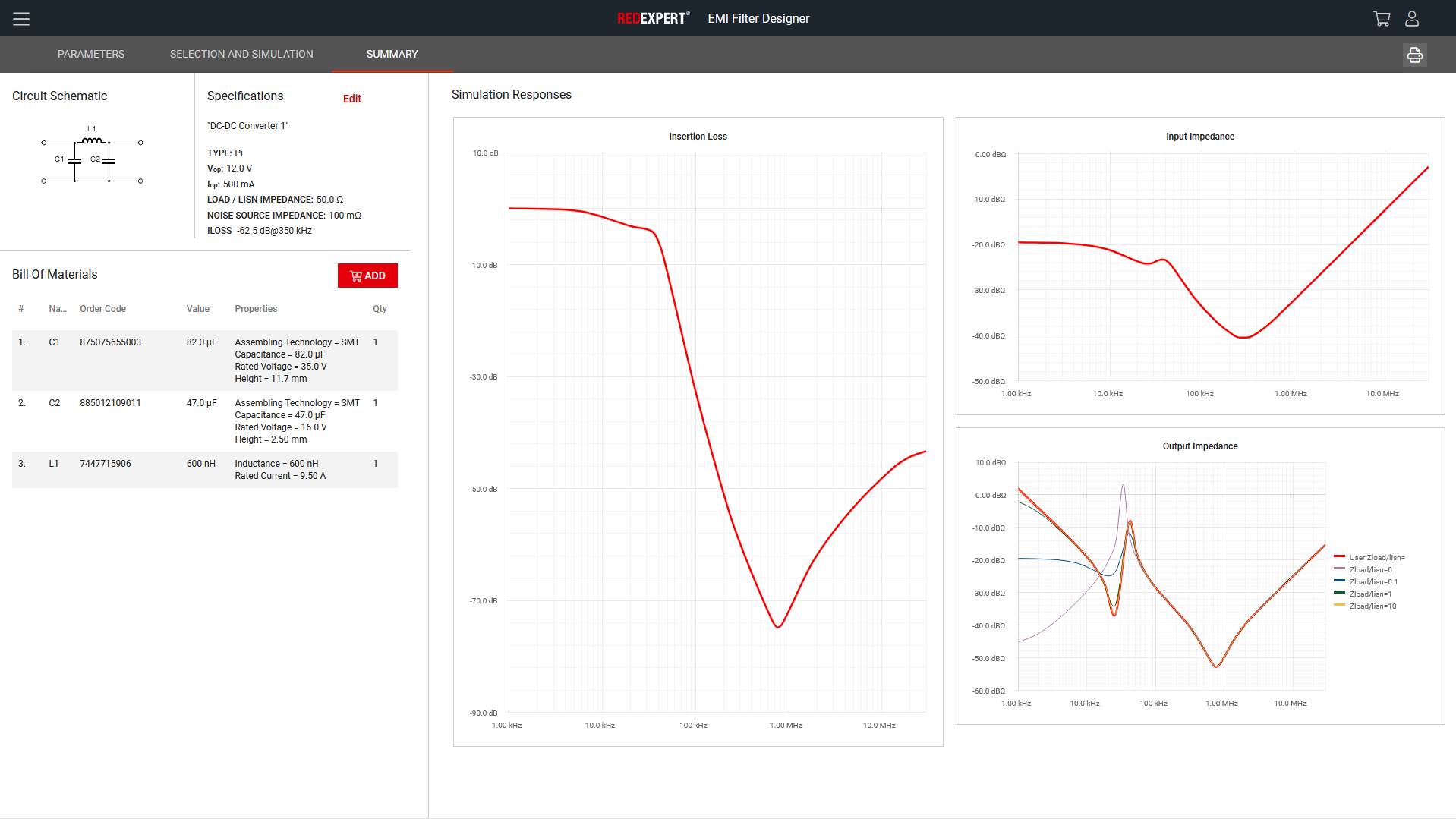Viewport: 1456px width, 819px height.
Task: Open the Selection and Simulation tab
Action: pyautogui.click(x=241, y=55)
